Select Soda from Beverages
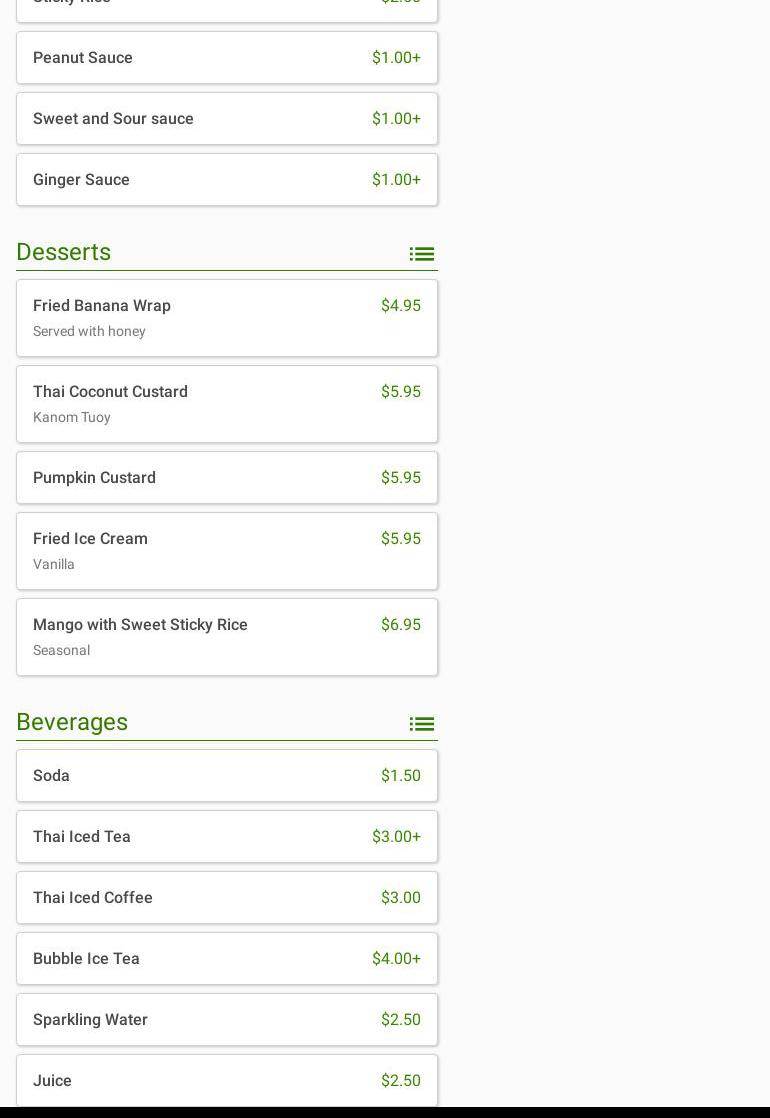This screenshot has height=1118, width=770. pos(227,776)
